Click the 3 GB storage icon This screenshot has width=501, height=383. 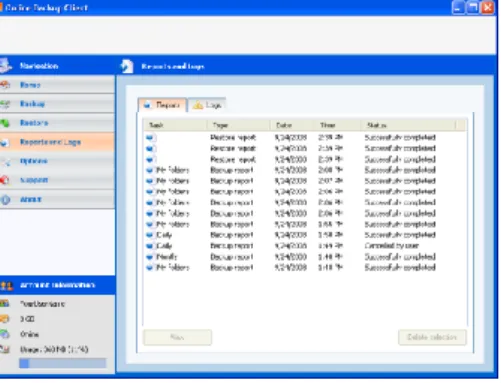coord(4,319)
